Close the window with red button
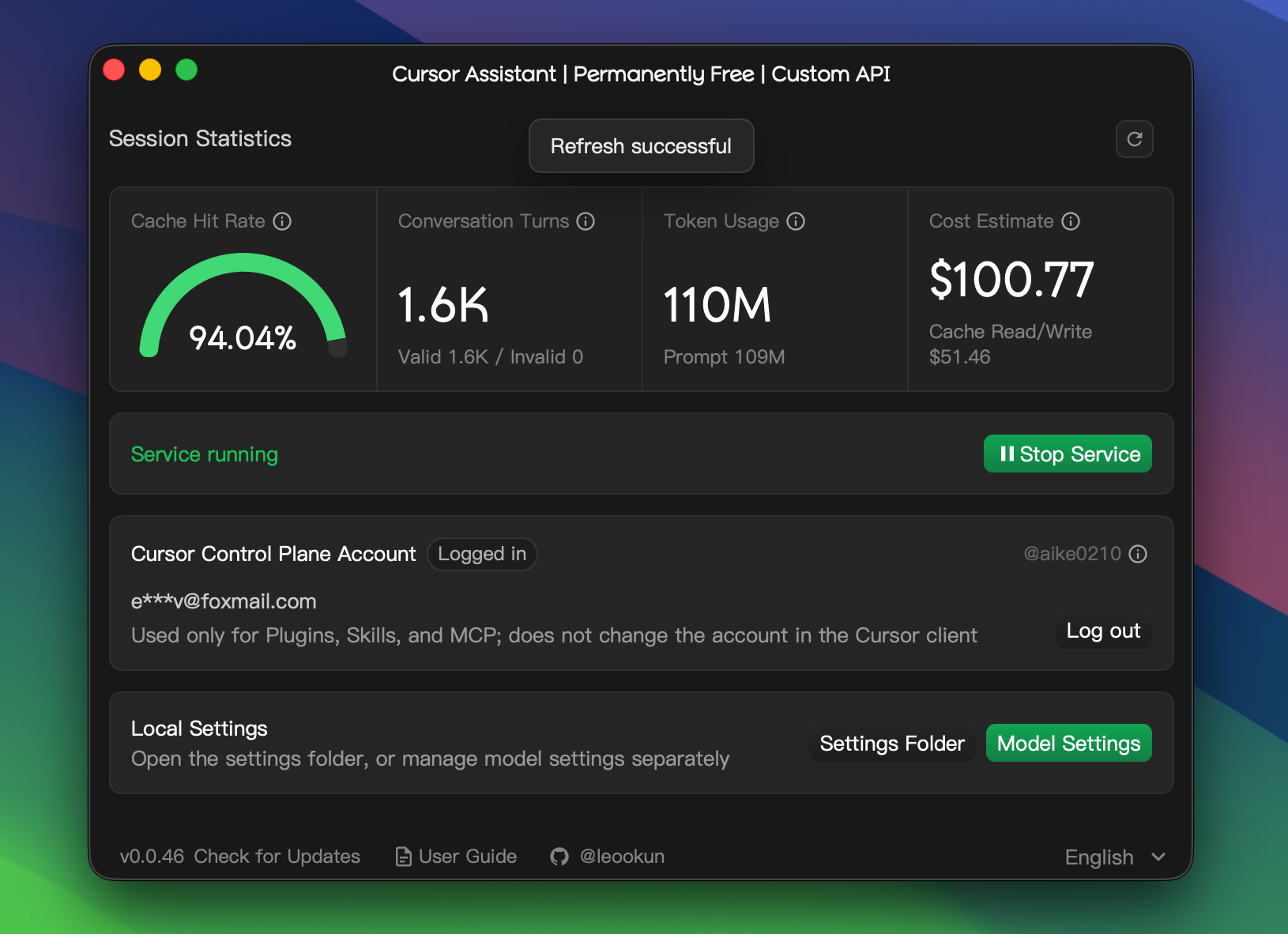 114,70
